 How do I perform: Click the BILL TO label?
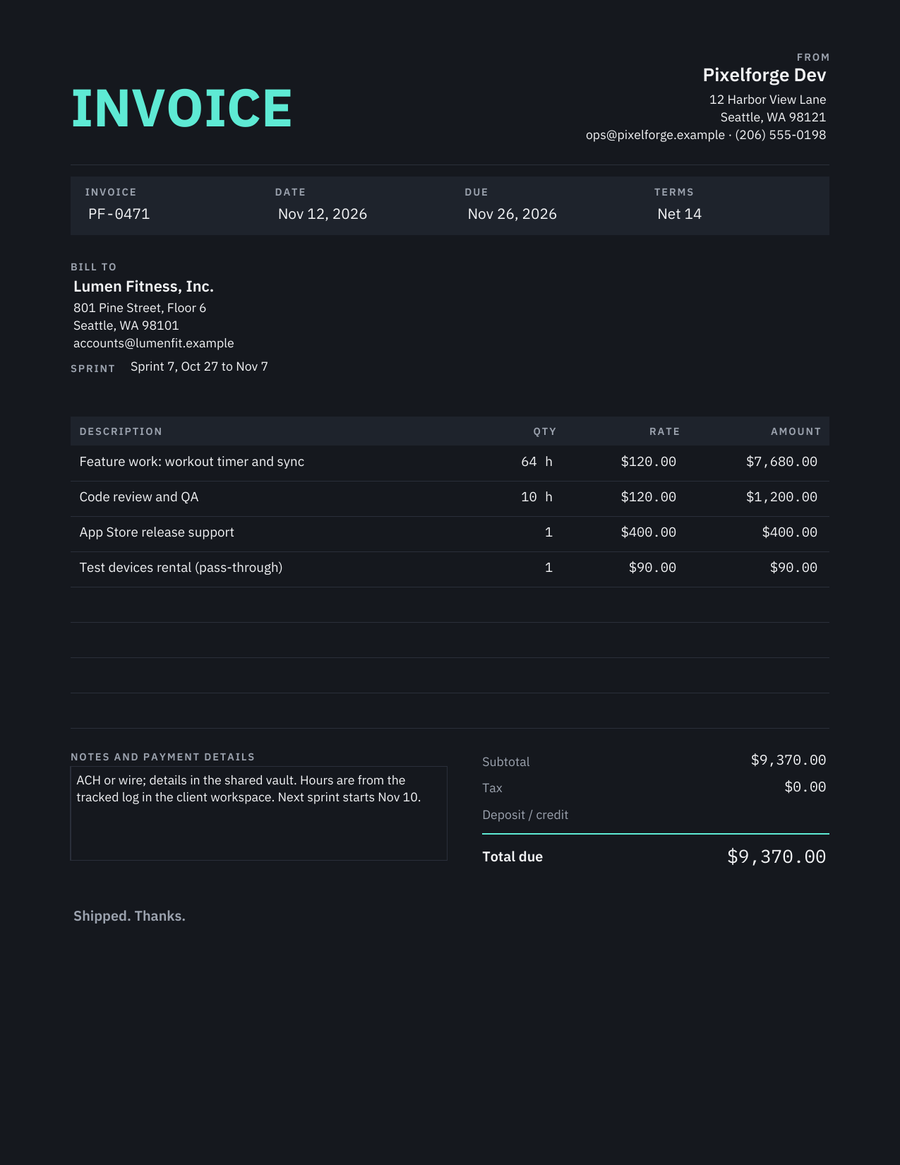point(94,267)
